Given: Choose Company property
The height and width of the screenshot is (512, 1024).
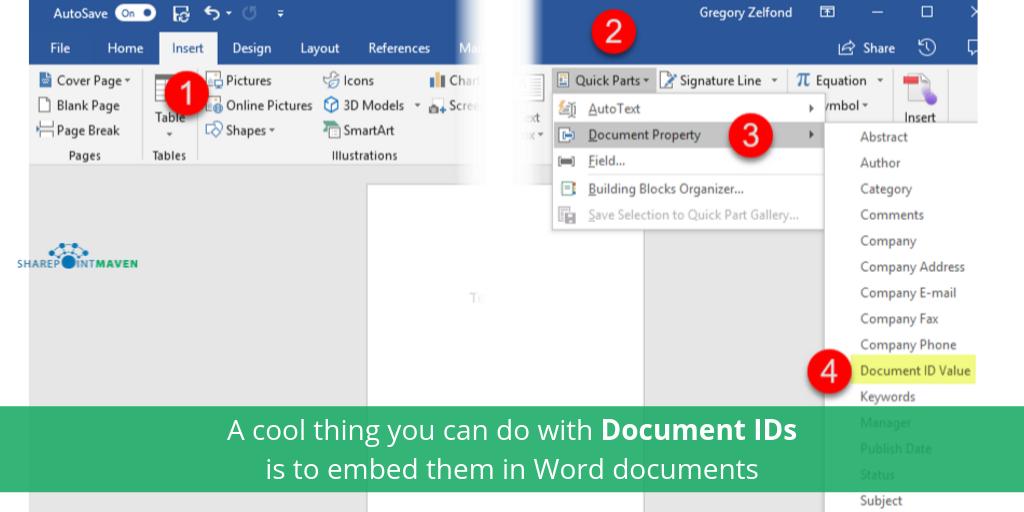Looking at the screenshot, I should tap(888, 241).
